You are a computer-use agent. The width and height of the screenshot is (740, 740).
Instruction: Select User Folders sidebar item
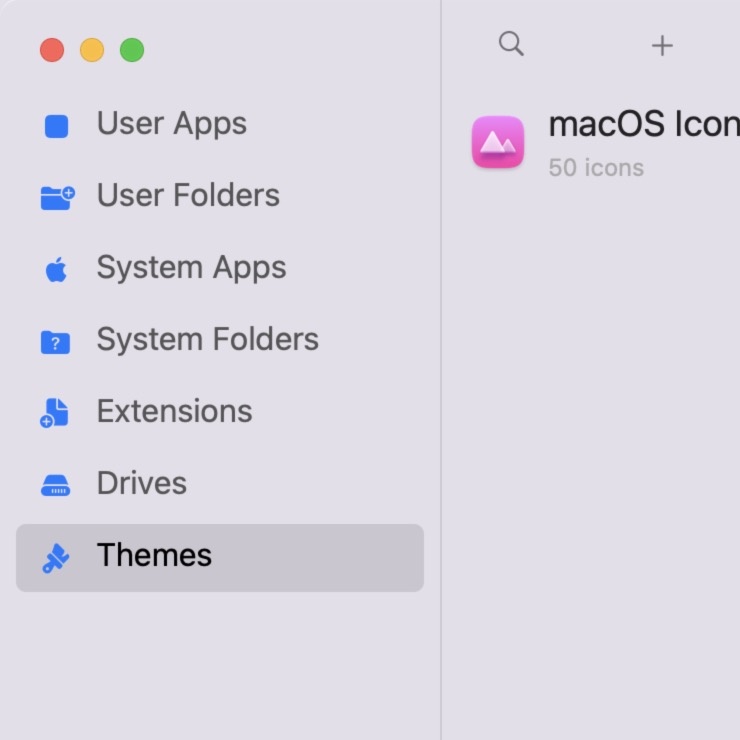(x=188, y=195)
